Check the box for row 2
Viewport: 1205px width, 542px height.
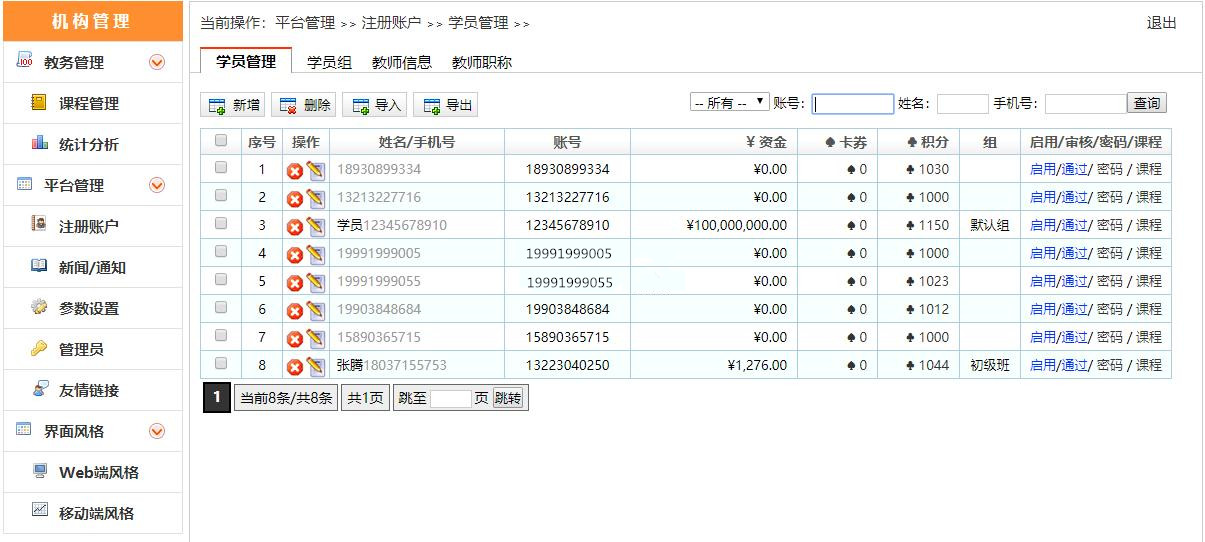221,196
